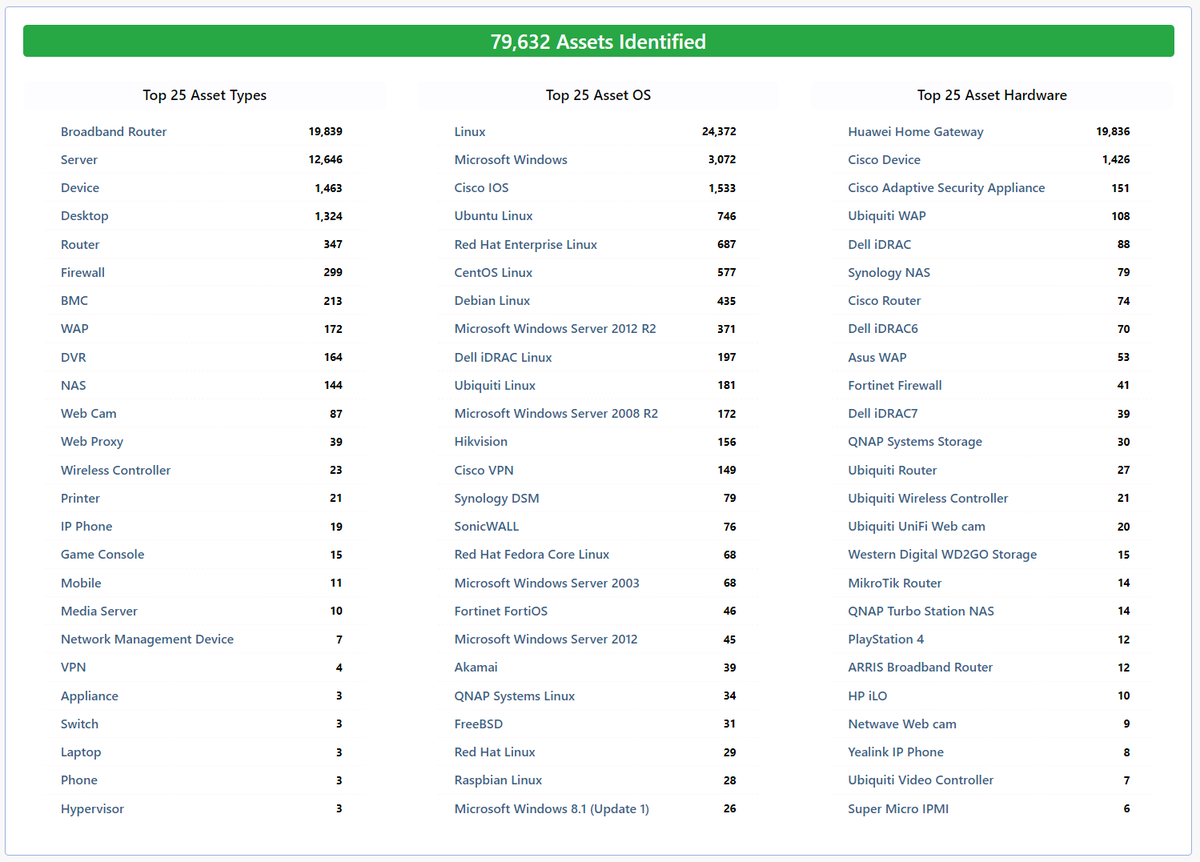Open the Broadband Router asset type link
Image resolution: width=1200 pixels, height=862 pixels.
coord(114,132)
